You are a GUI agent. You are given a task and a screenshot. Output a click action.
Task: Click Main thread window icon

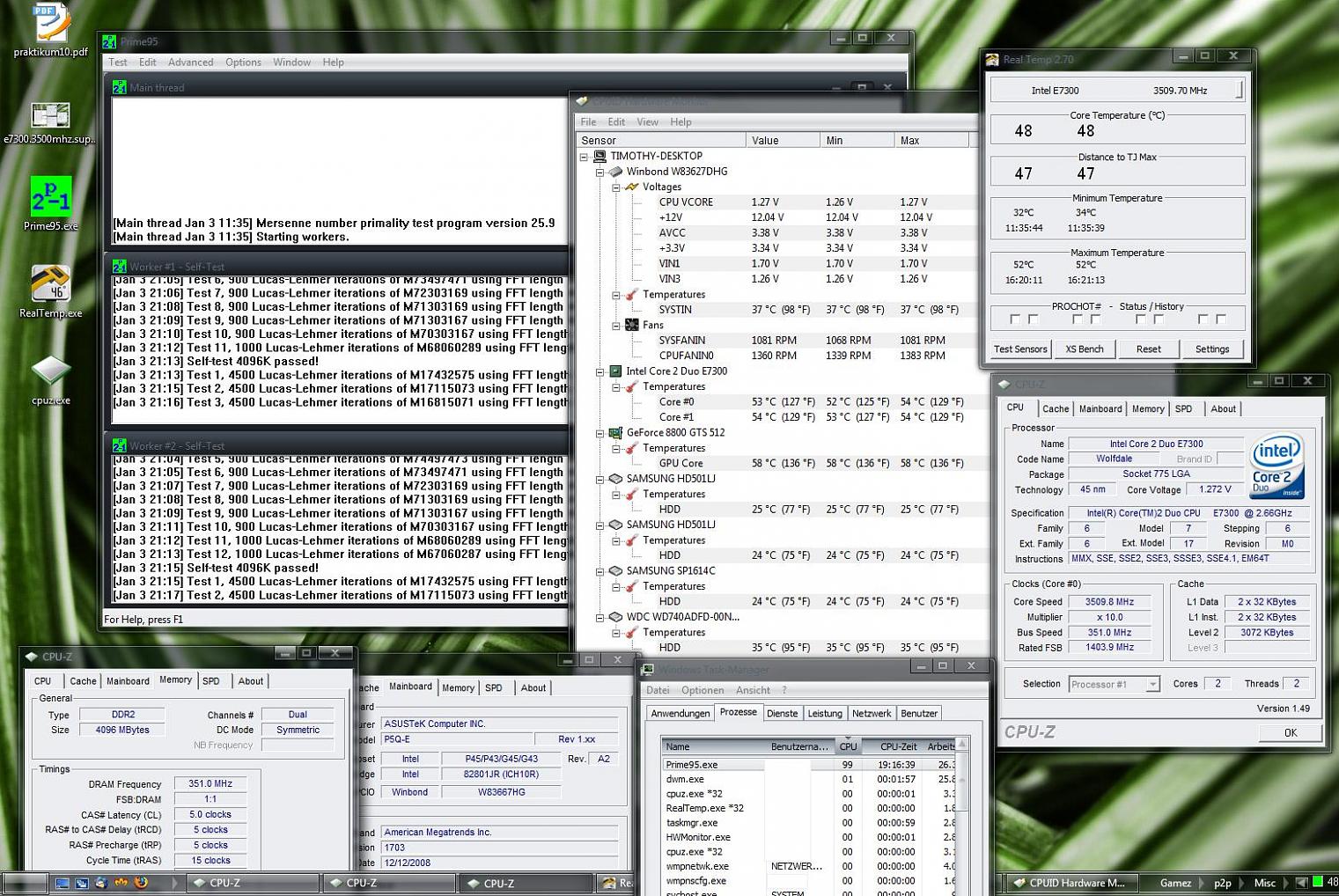[x=119, y=87]
